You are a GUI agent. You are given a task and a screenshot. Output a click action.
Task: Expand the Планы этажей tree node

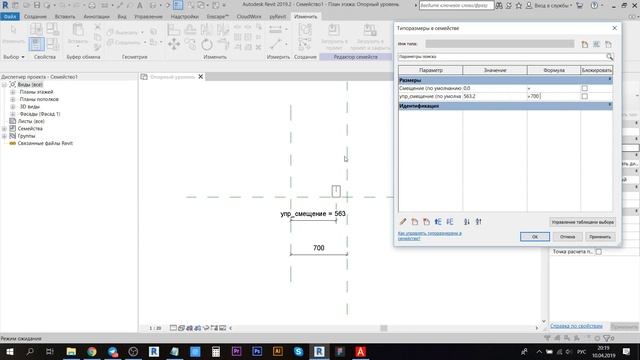13,92
